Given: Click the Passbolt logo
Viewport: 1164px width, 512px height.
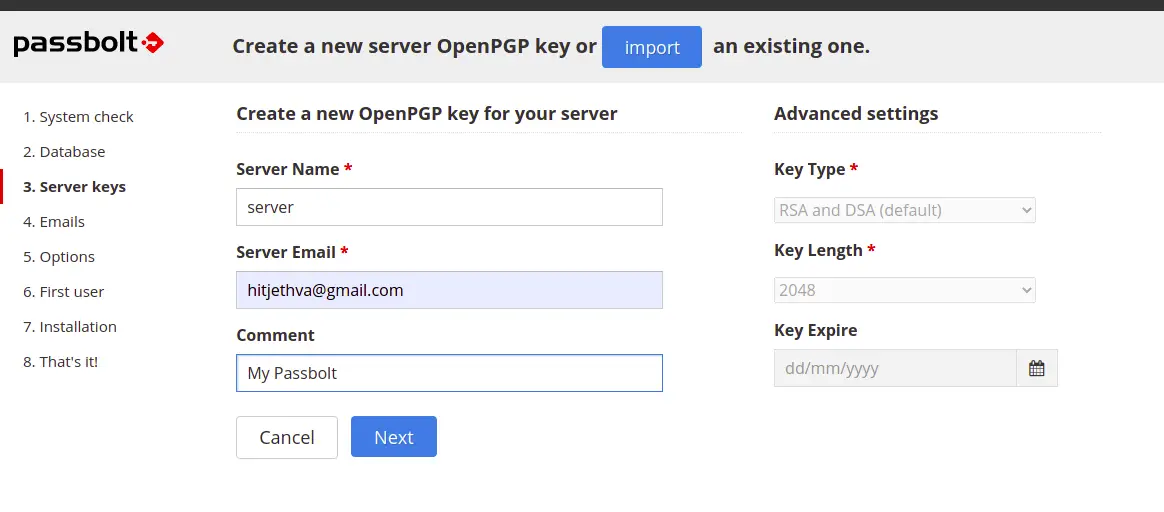Looking at the screenshot, I should coord(88,44).
